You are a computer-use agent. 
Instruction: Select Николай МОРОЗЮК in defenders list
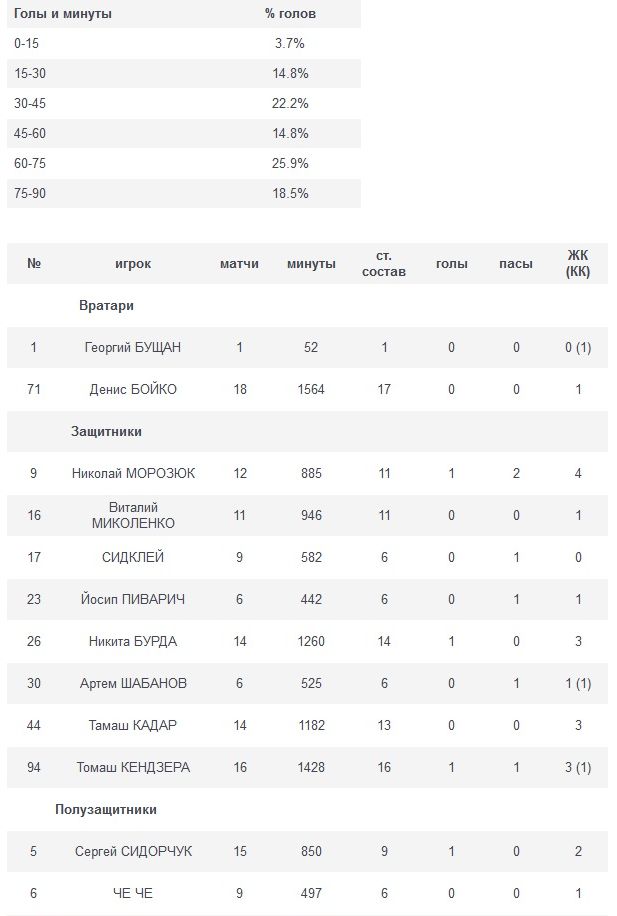(133, 474)
